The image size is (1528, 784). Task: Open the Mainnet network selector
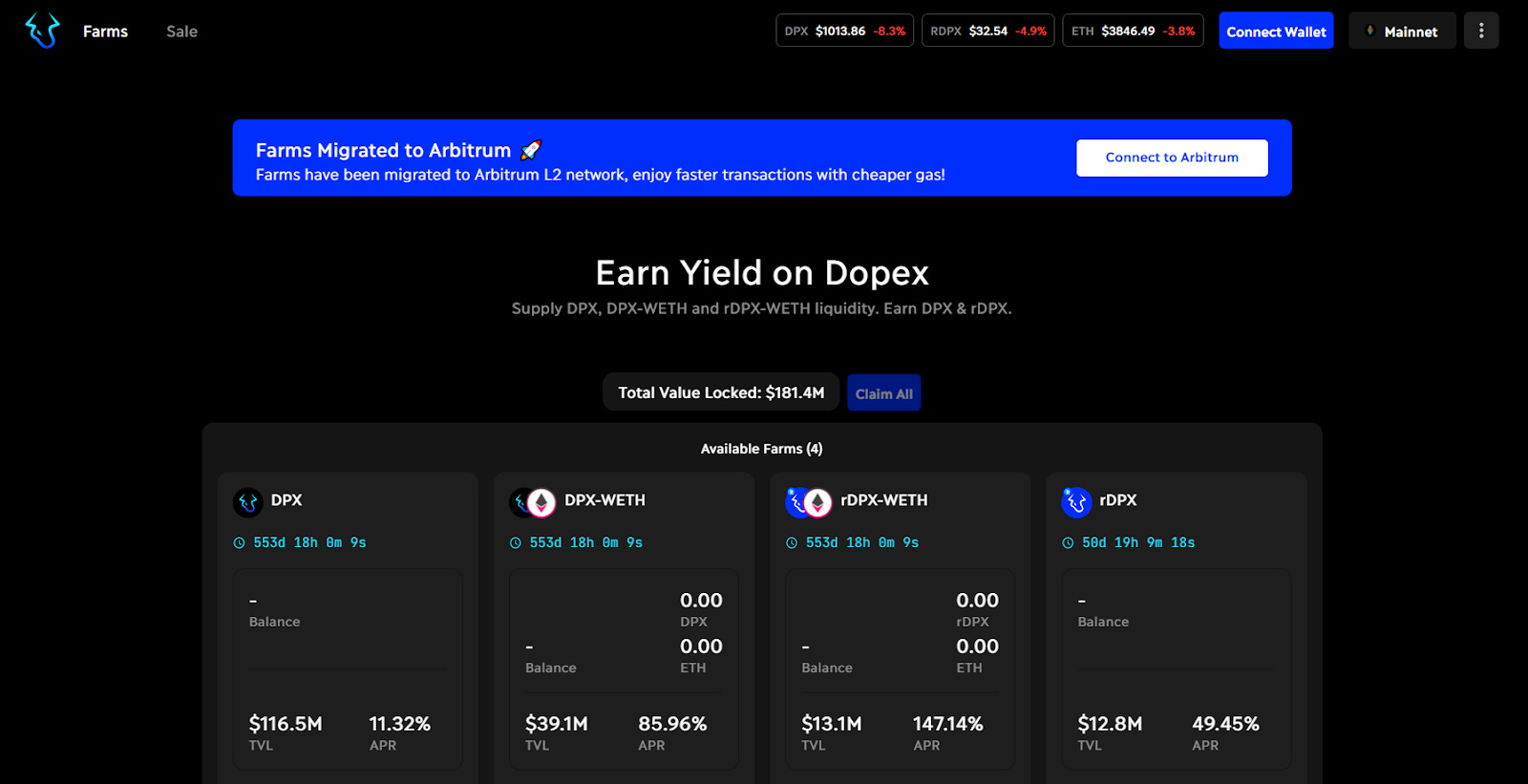point(1402,31)
